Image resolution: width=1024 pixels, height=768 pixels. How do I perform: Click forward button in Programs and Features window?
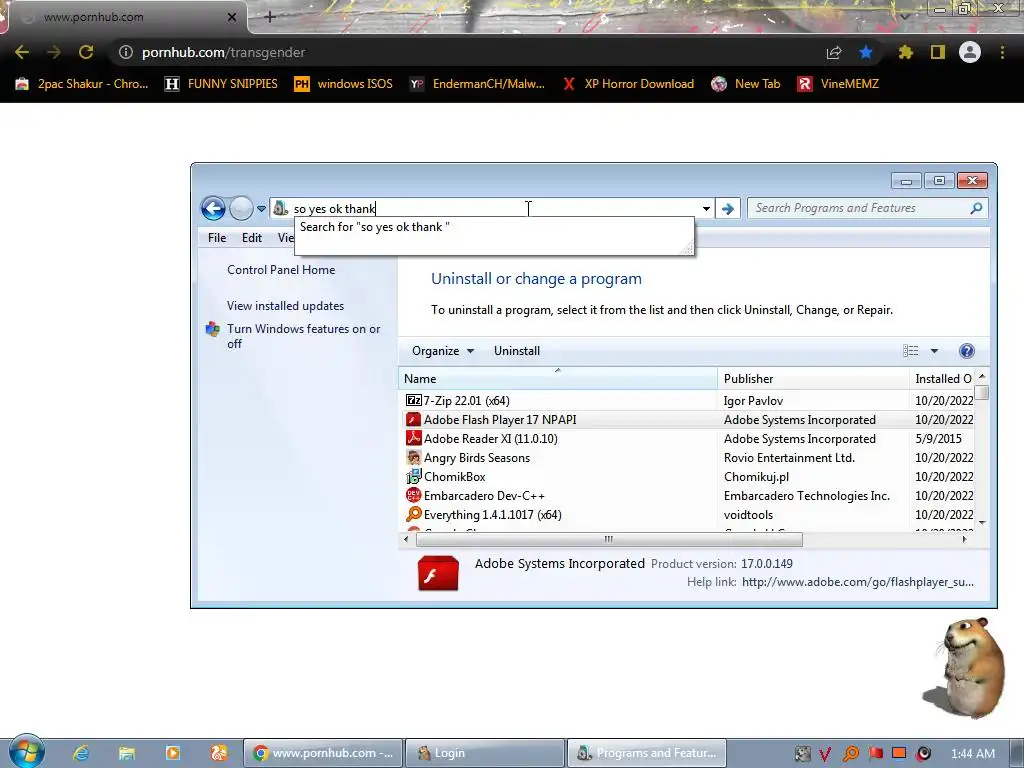tap(241, 208)
